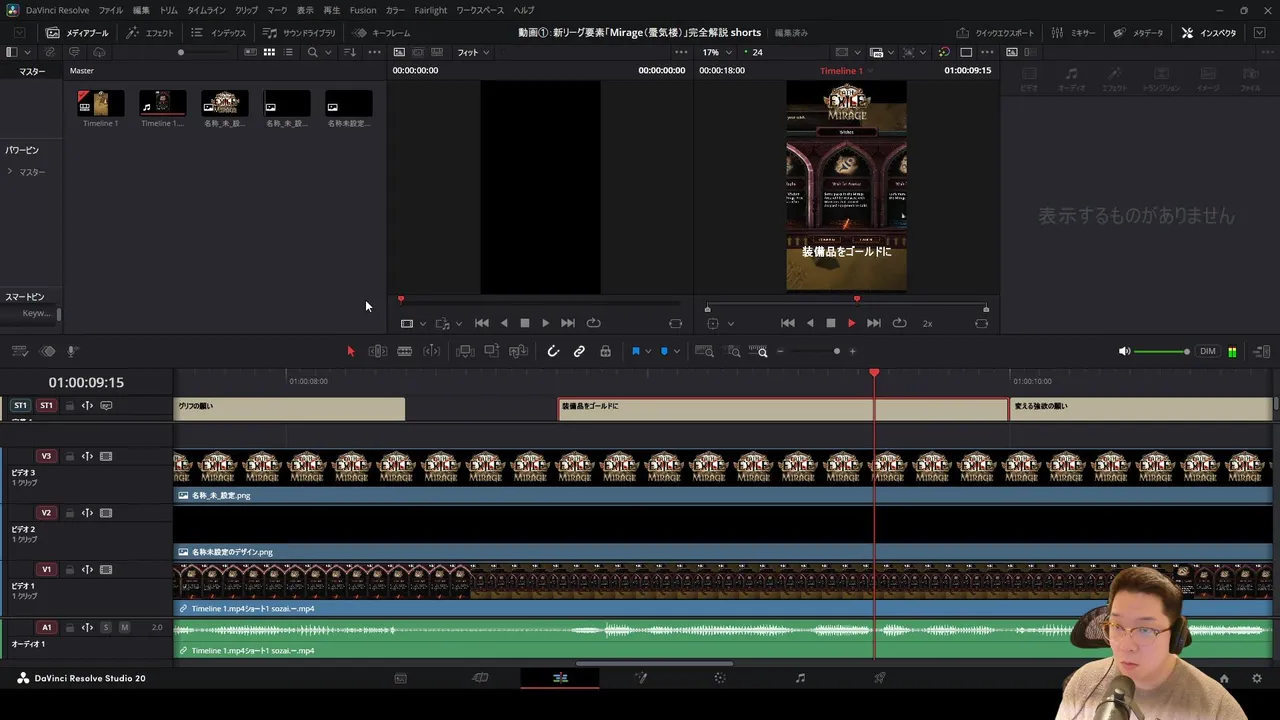Toggle auto track selector on V3
Viewport: 1280px width, 720px height.
point(87,456)
